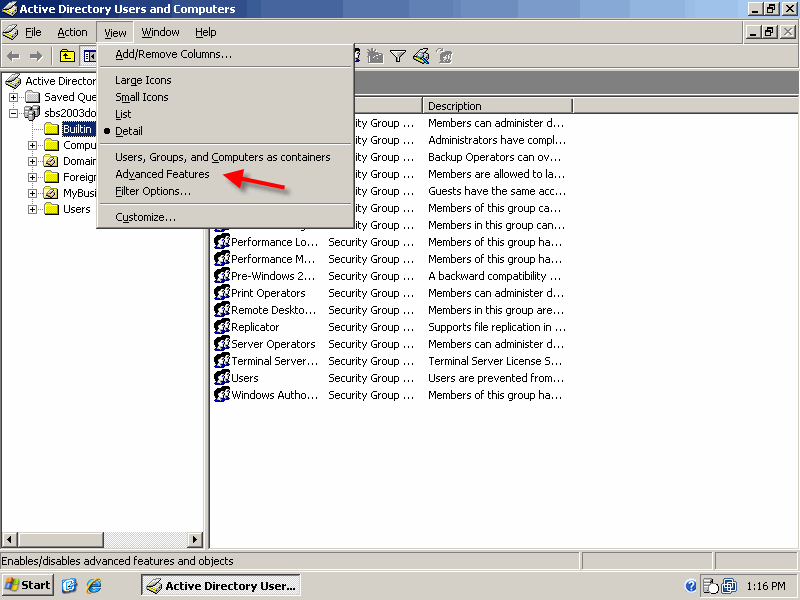
Task: Open the File menu
Action: [x=33, y=32]
